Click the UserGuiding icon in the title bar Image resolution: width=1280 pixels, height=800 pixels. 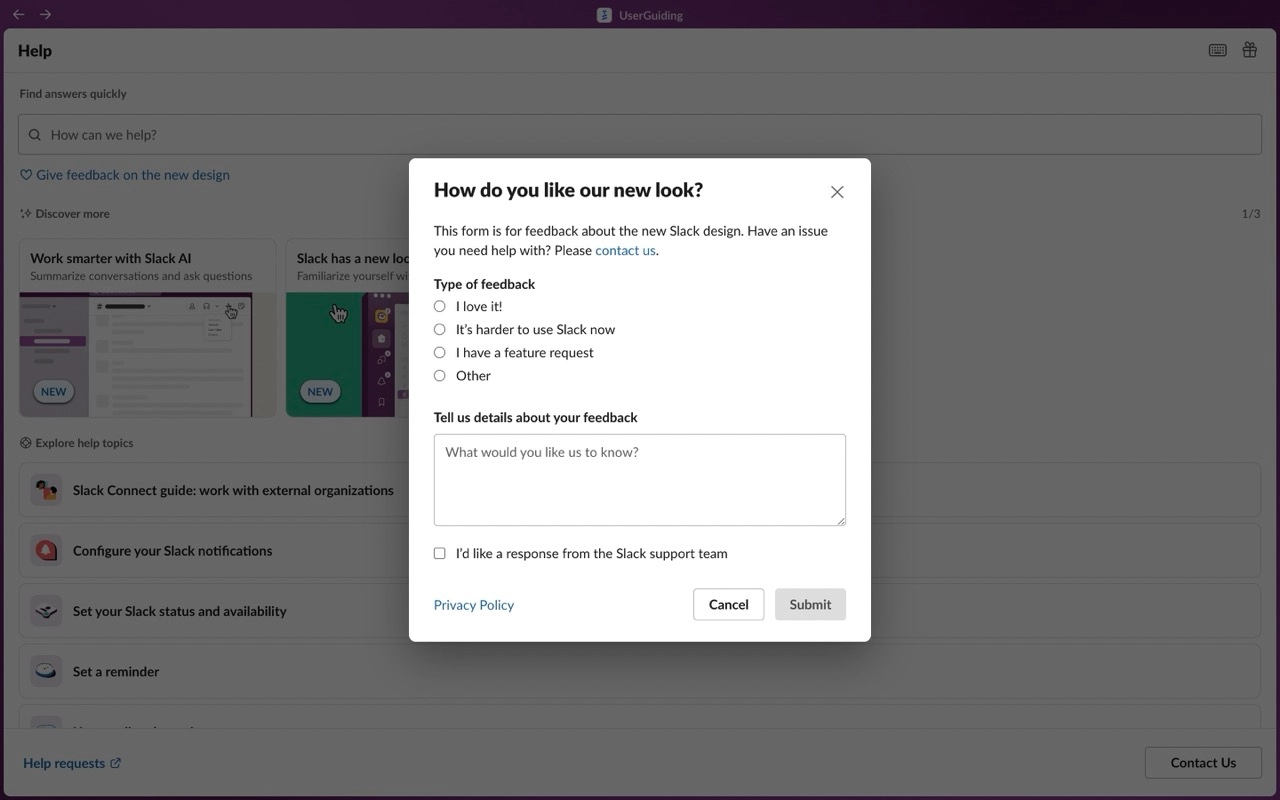pyautogui.click(x=604, y=15)
